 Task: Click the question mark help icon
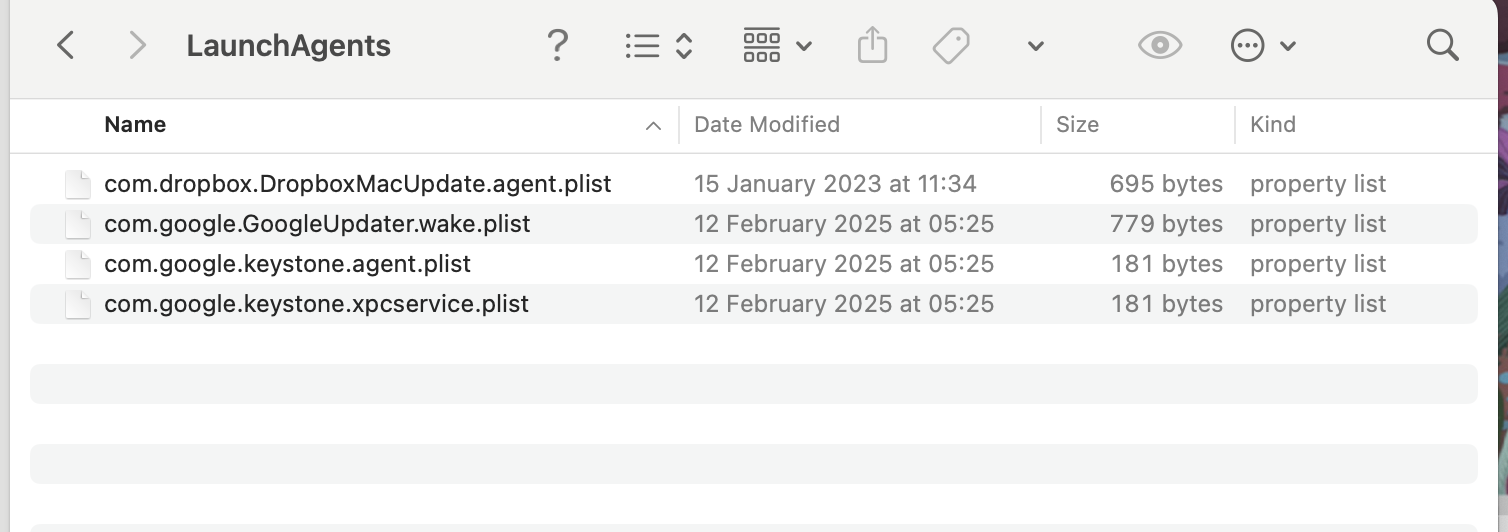coord(557,45)
